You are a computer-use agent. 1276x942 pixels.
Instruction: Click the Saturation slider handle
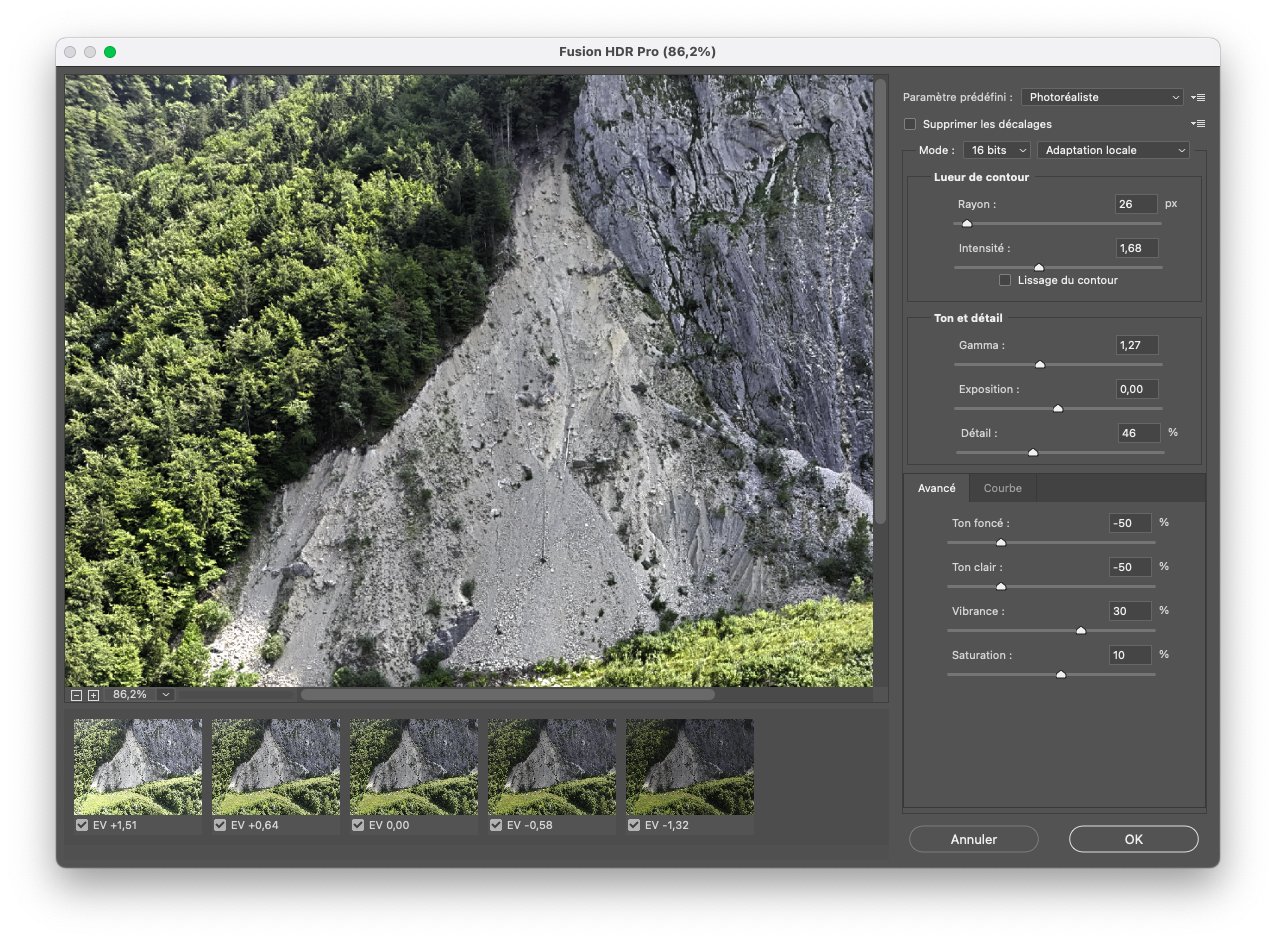tap(1061, 675)
